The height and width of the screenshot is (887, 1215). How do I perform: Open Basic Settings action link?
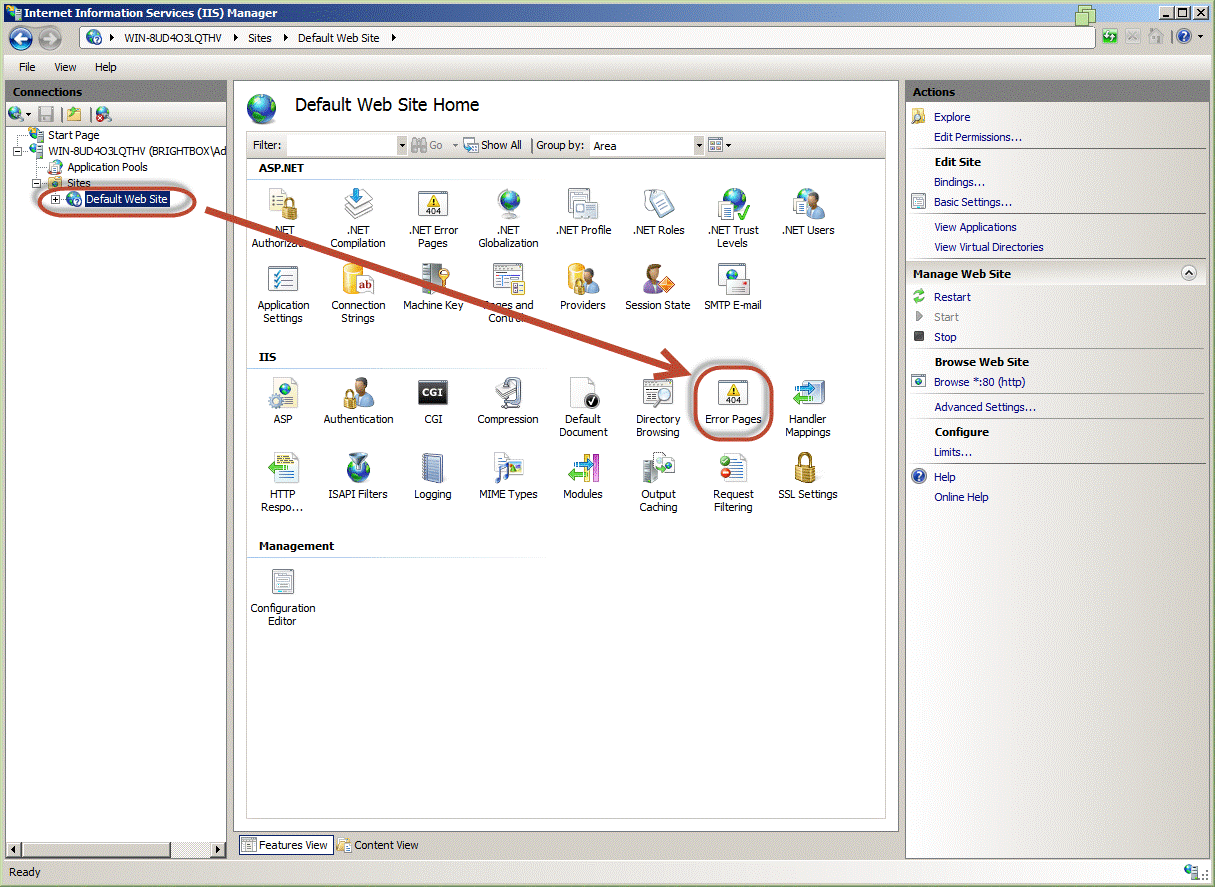[973, 202]
